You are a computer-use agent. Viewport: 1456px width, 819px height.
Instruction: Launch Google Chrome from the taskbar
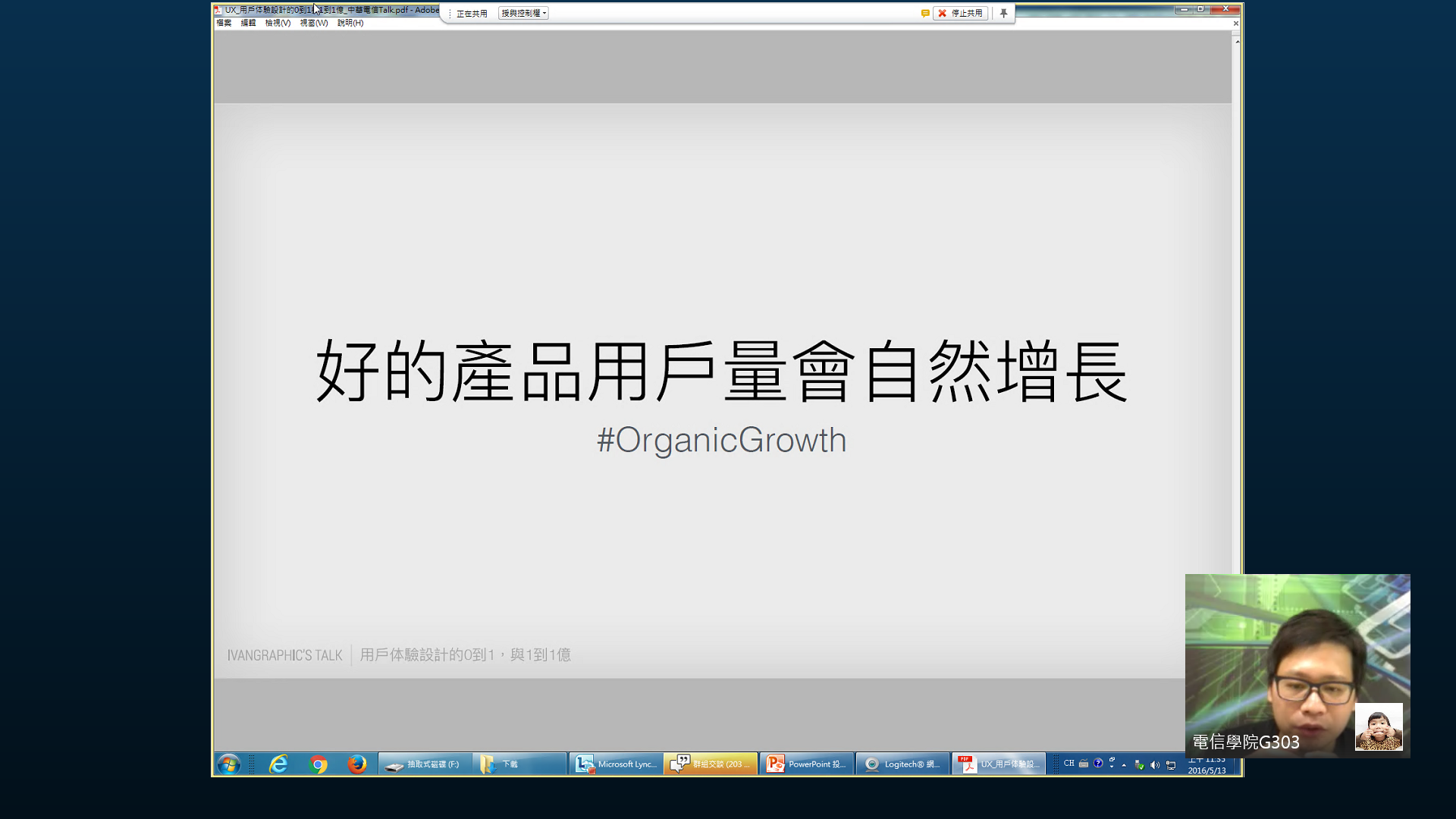(318, 764)
